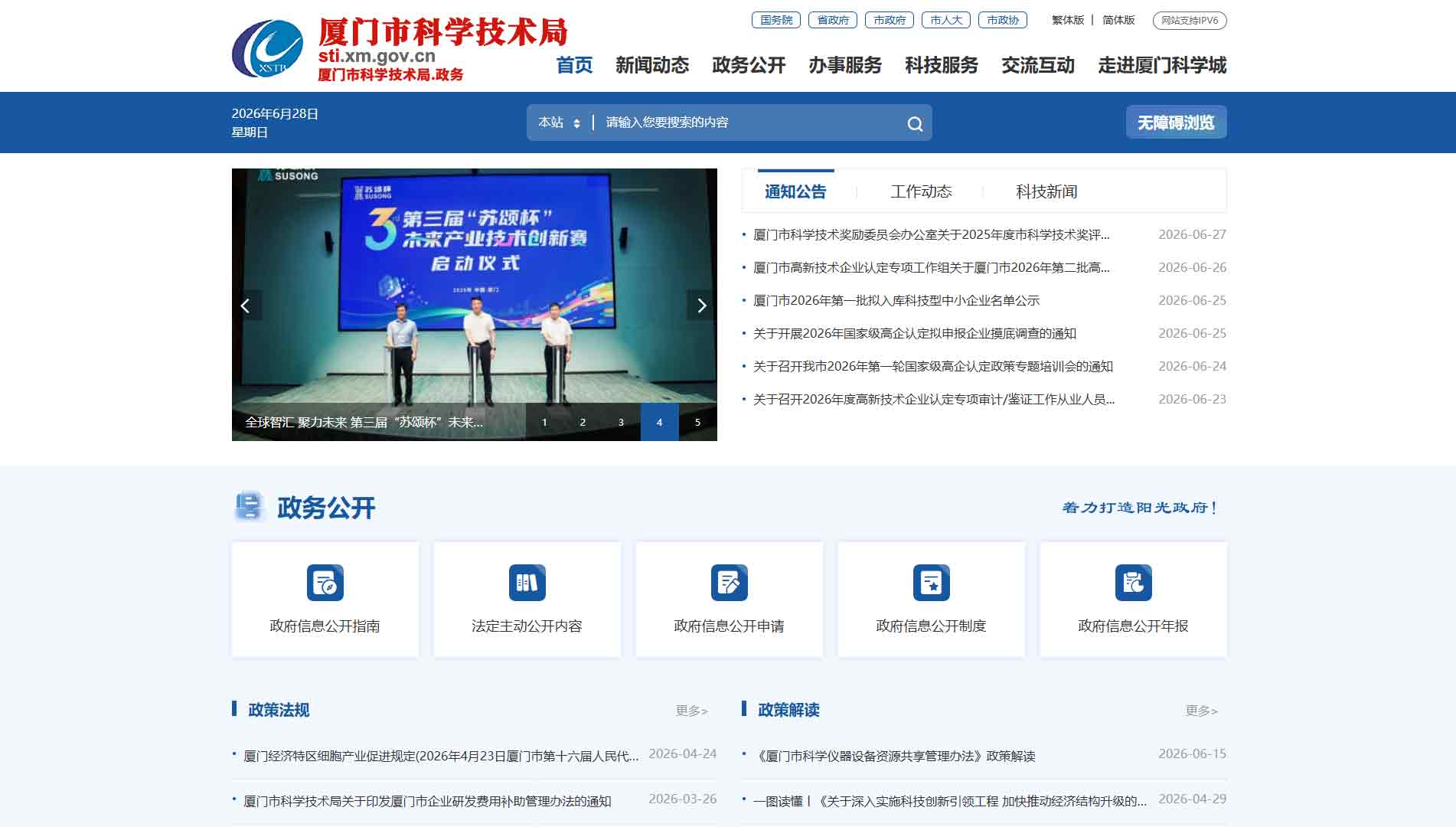Open 政府信息公开指南 icon
The height and width of the screenshot is (827, 1456).
point(325,583)
